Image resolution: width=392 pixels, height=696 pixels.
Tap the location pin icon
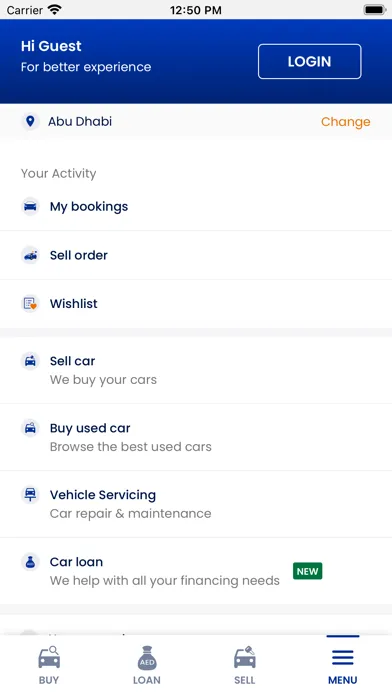coord(30,121)
